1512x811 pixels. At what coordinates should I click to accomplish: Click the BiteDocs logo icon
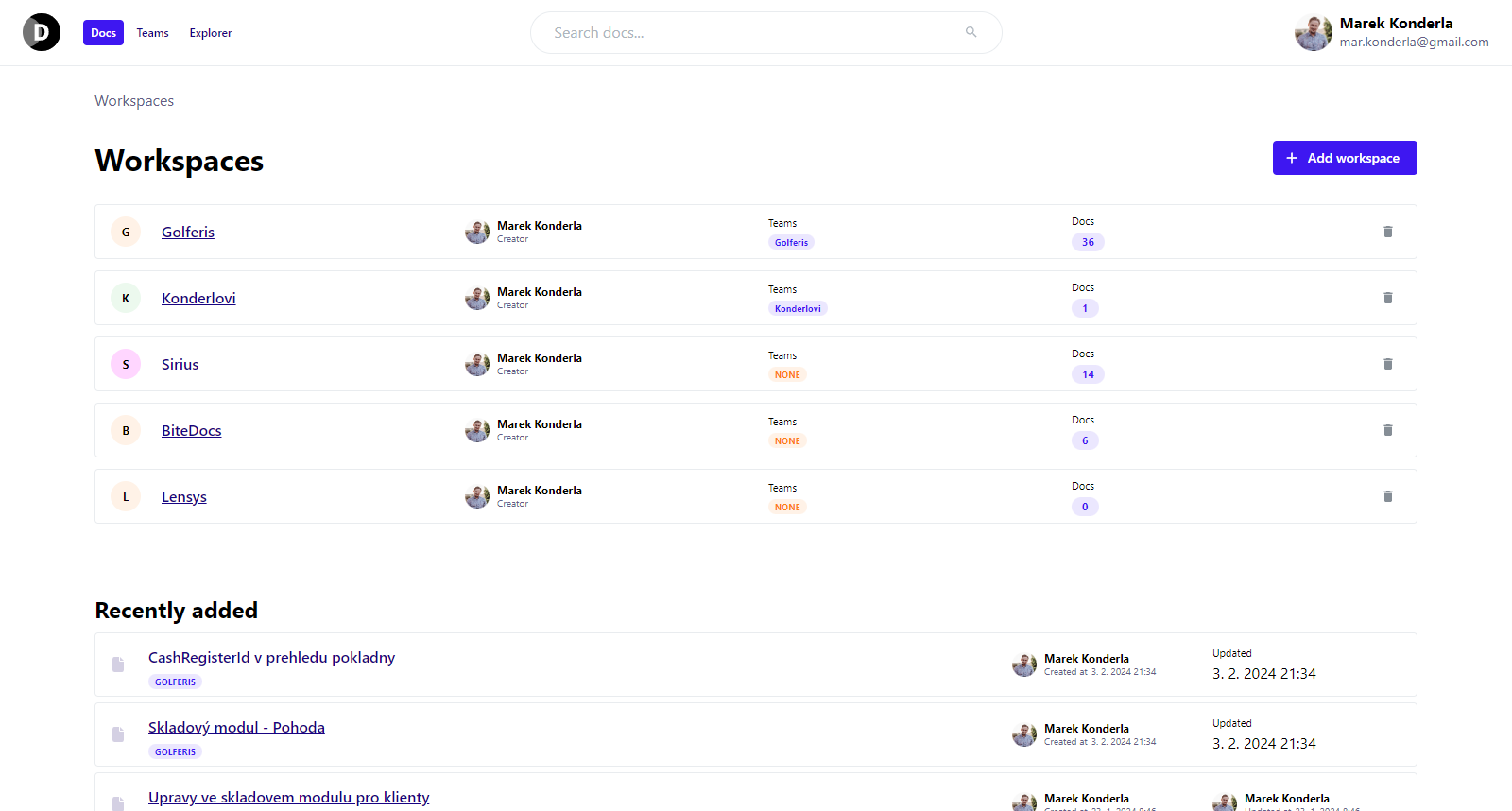coord(42,32)
